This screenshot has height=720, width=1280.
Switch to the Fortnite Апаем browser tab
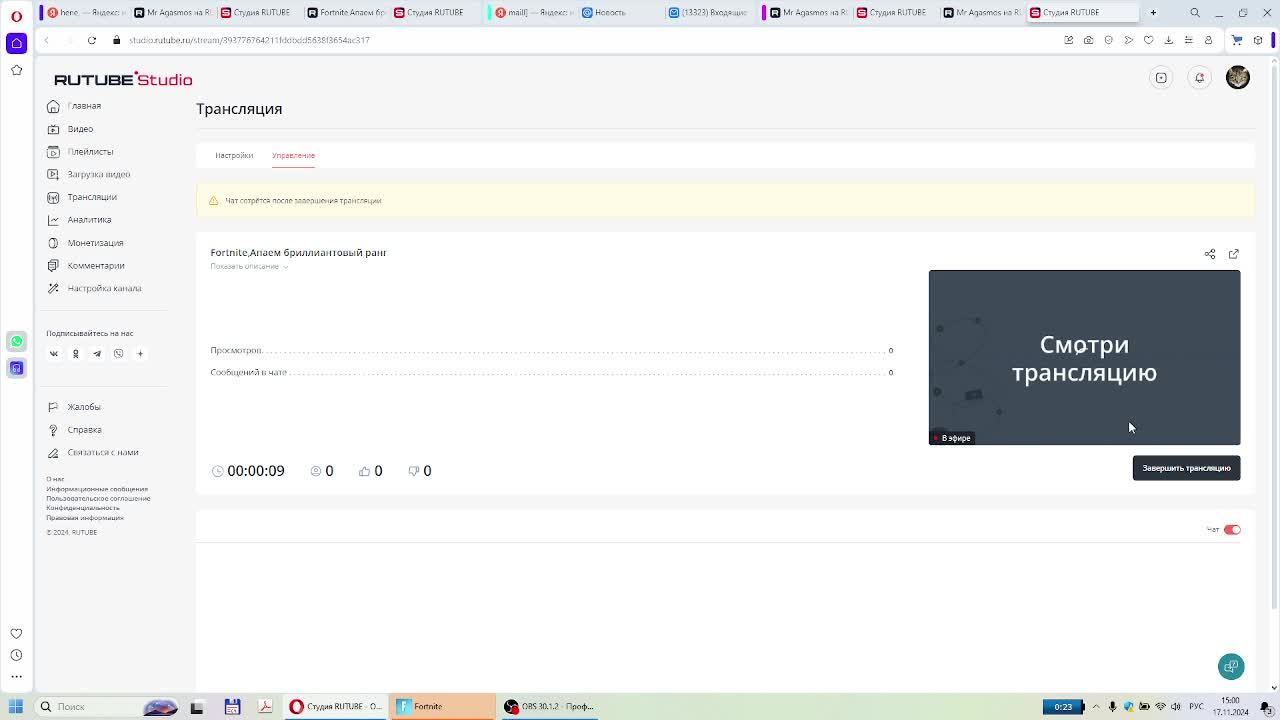[x=345, y=13]
